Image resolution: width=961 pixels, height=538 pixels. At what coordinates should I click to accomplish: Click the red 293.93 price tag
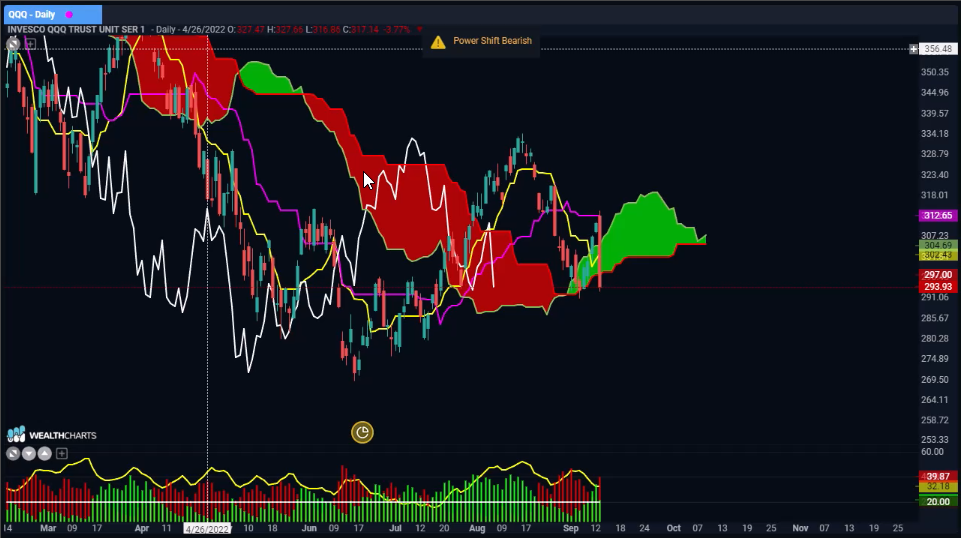click(x=937, y=287)
